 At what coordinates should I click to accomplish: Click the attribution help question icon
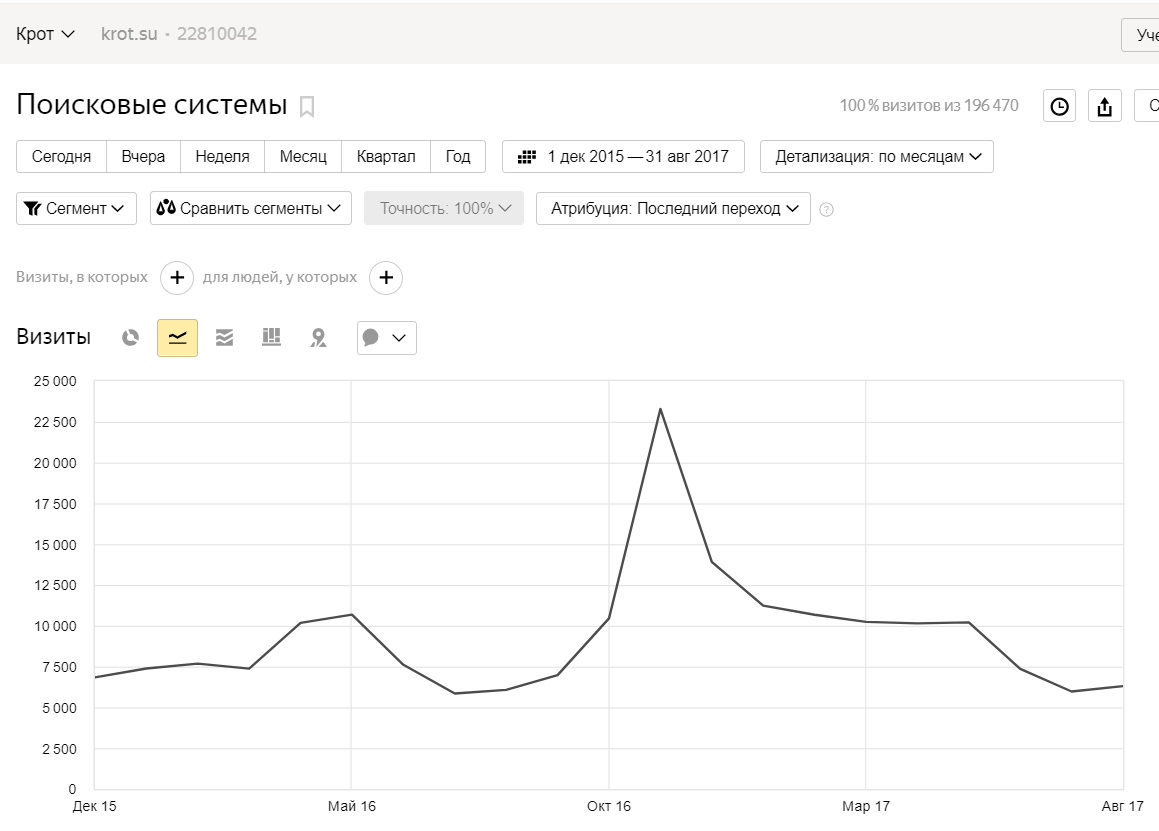(826, 210)
